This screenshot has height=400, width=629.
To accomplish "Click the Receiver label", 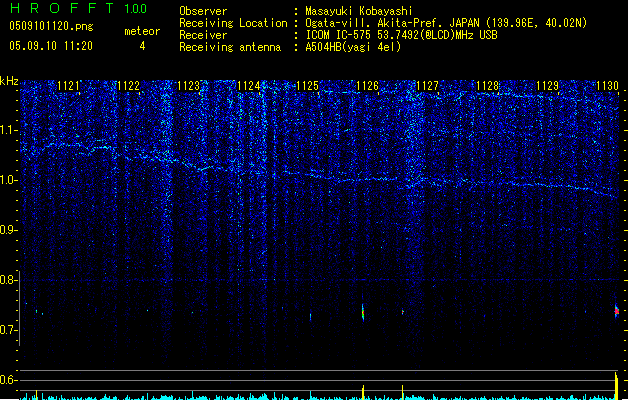I will coord(203,35).
